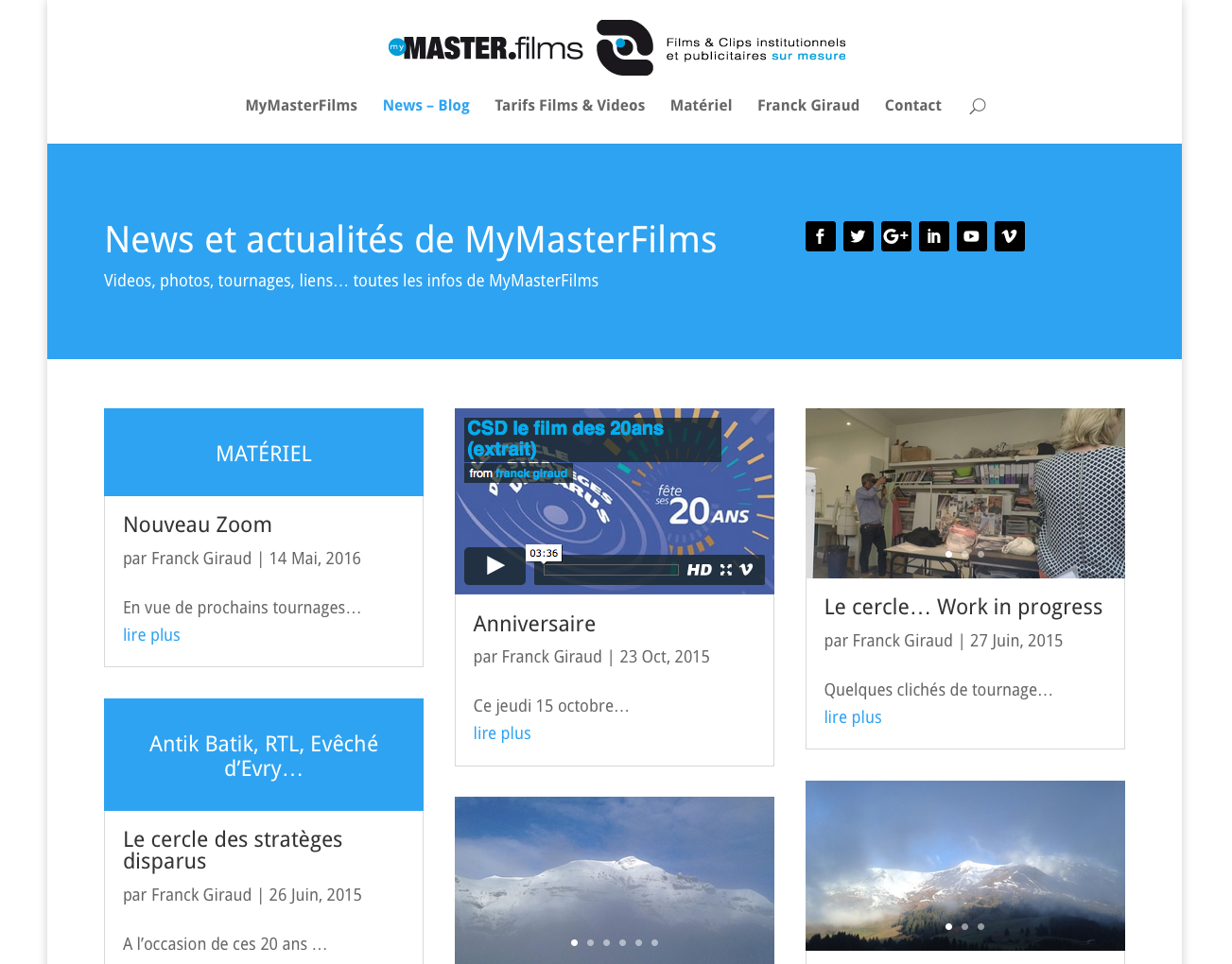
Task: Click 'lire plus' under Nouveau Zoom
Action: click(151, 635)
